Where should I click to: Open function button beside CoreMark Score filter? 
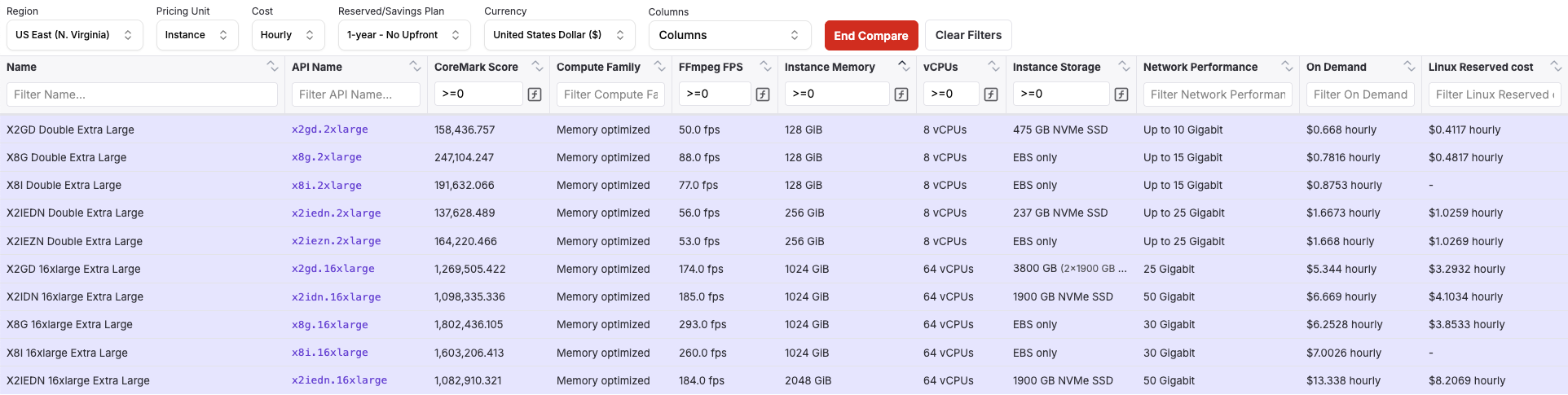[x=535, y=94]
